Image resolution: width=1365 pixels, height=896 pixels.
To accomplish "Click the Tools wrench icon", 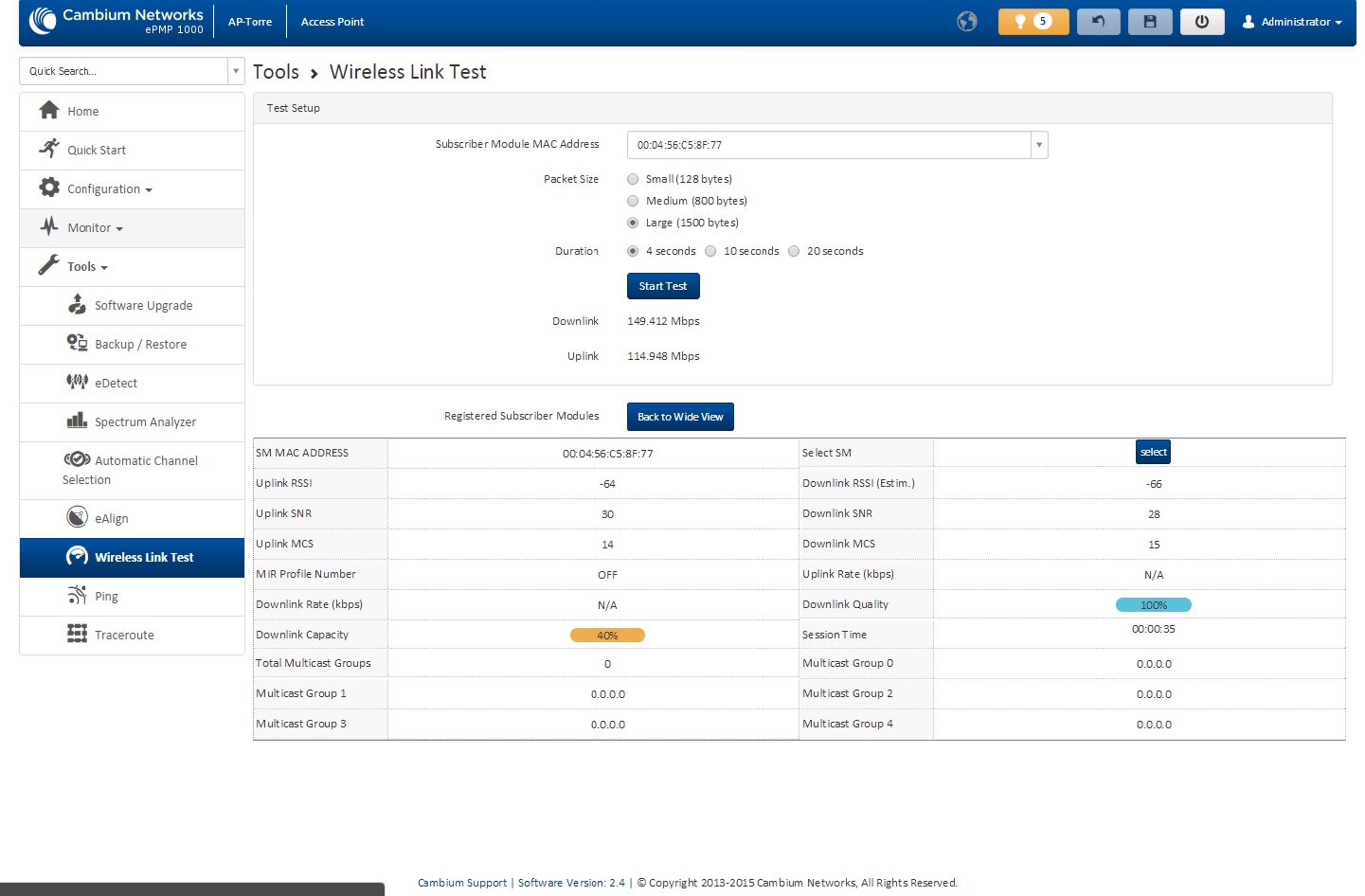I will [49, 265].
